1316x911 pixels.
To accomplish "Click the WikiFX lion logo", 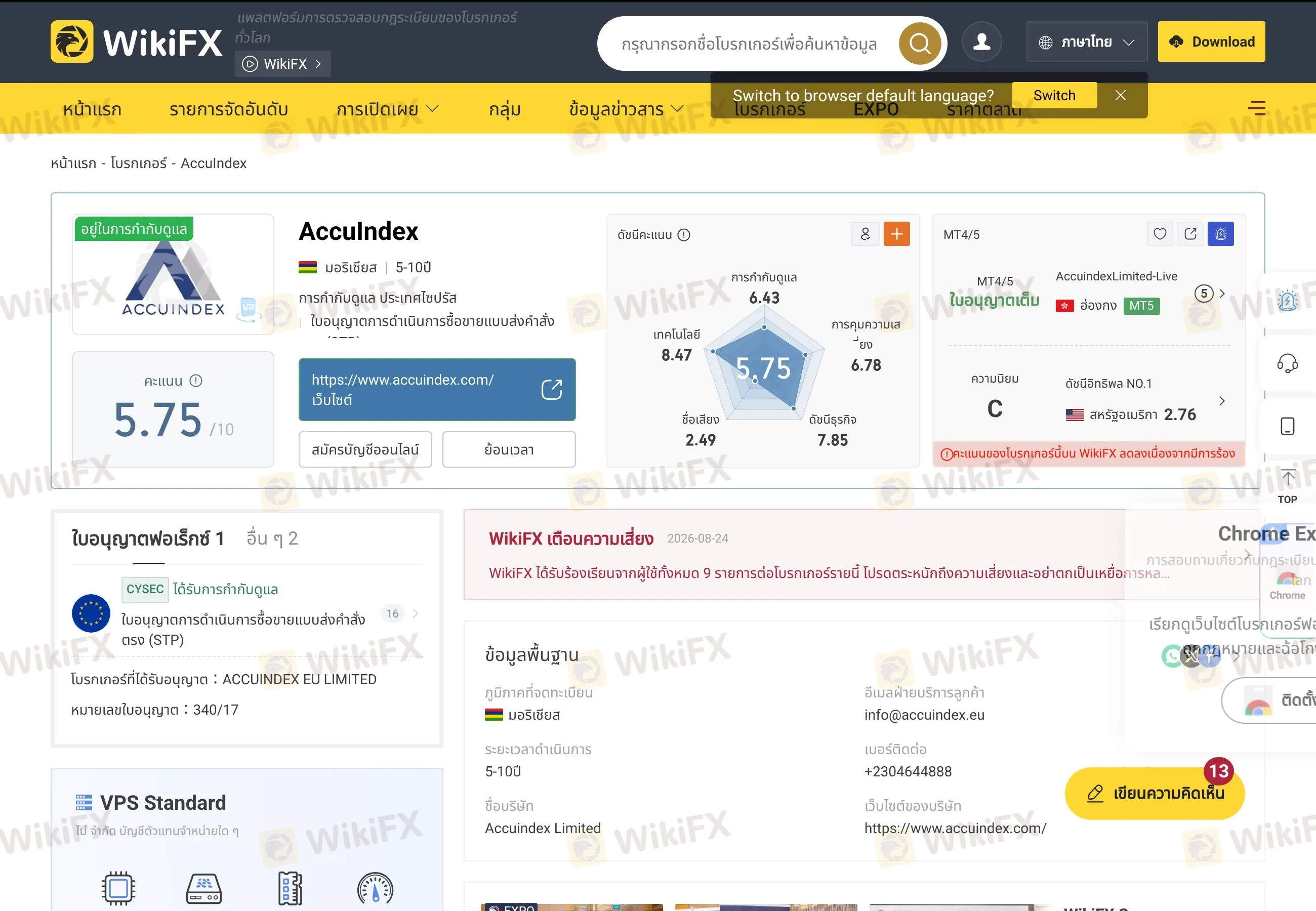I will (x=72, y=42).
